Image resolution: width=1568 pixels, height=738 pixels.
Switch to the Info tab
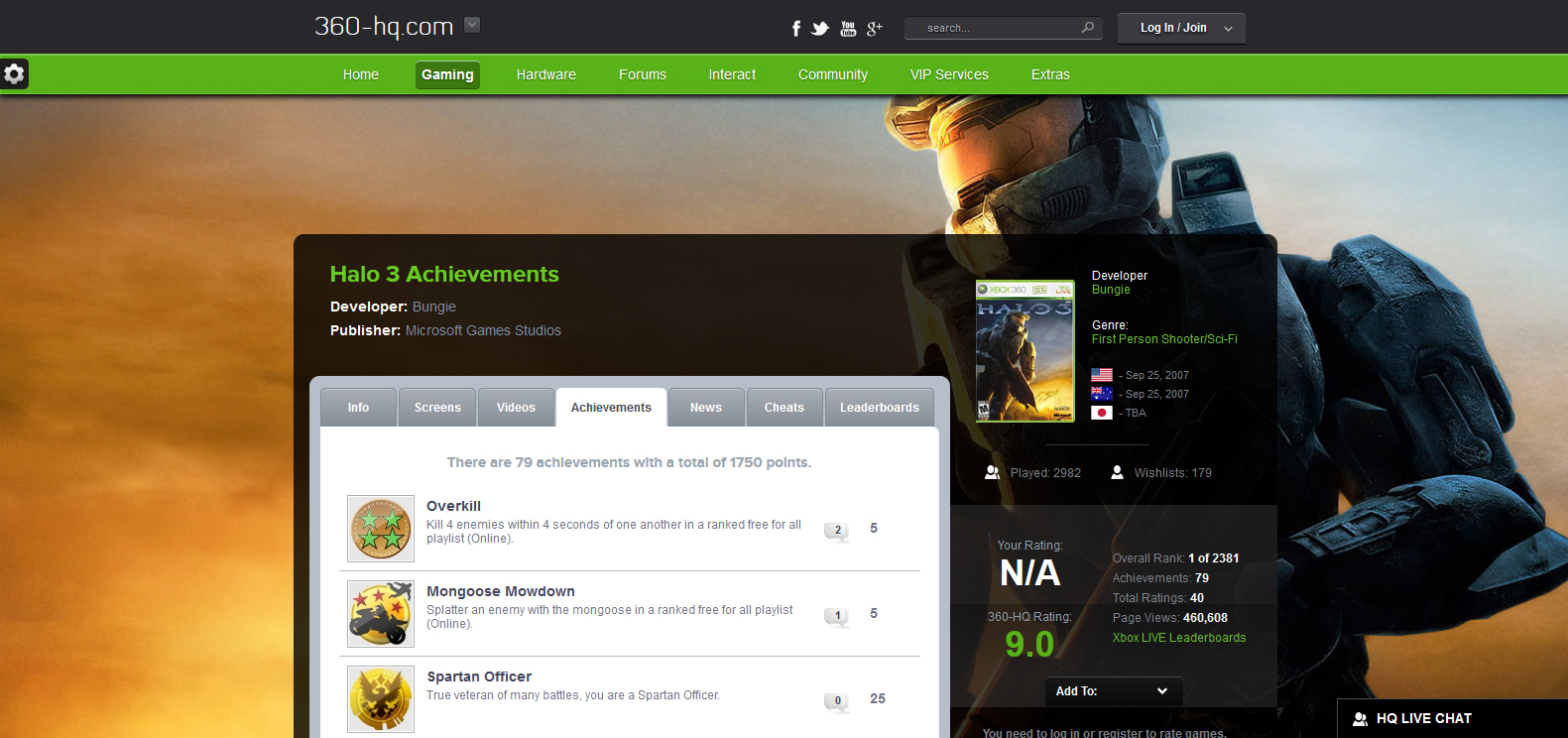click(358, 408)
